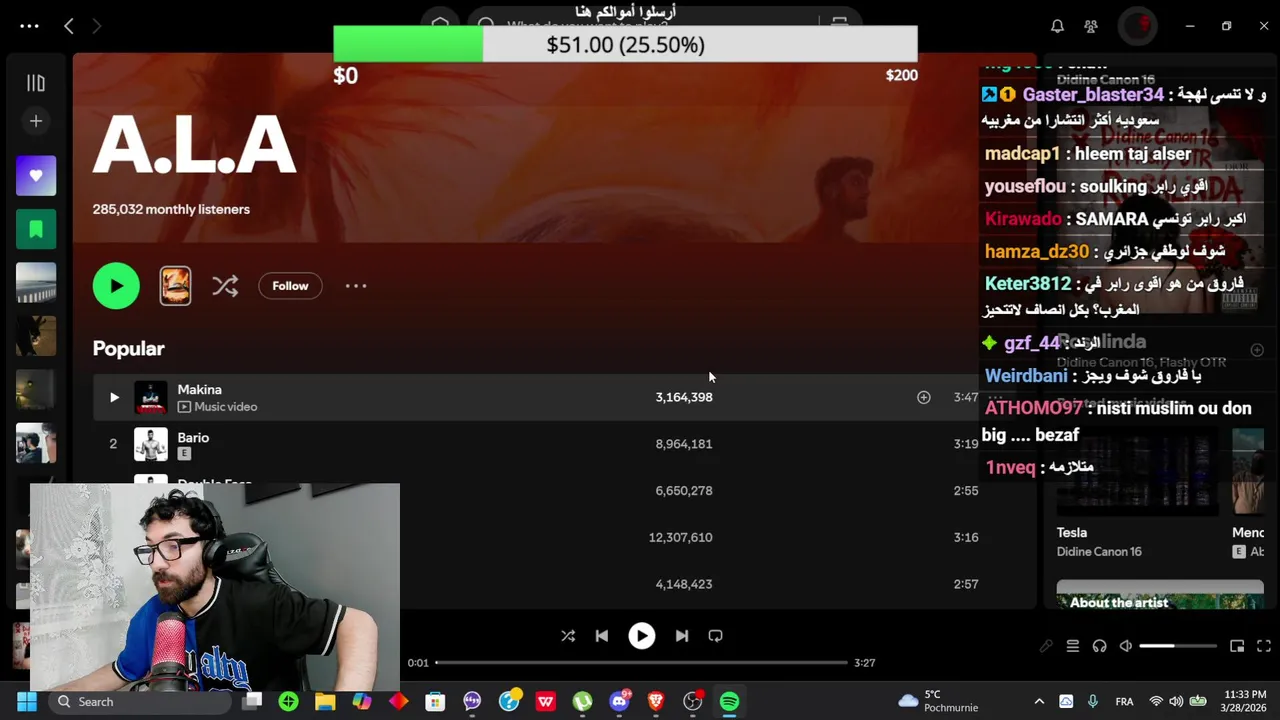
Task: Open the taskbar weather widget
Action: pyautogui.click(x=938, y=701)
